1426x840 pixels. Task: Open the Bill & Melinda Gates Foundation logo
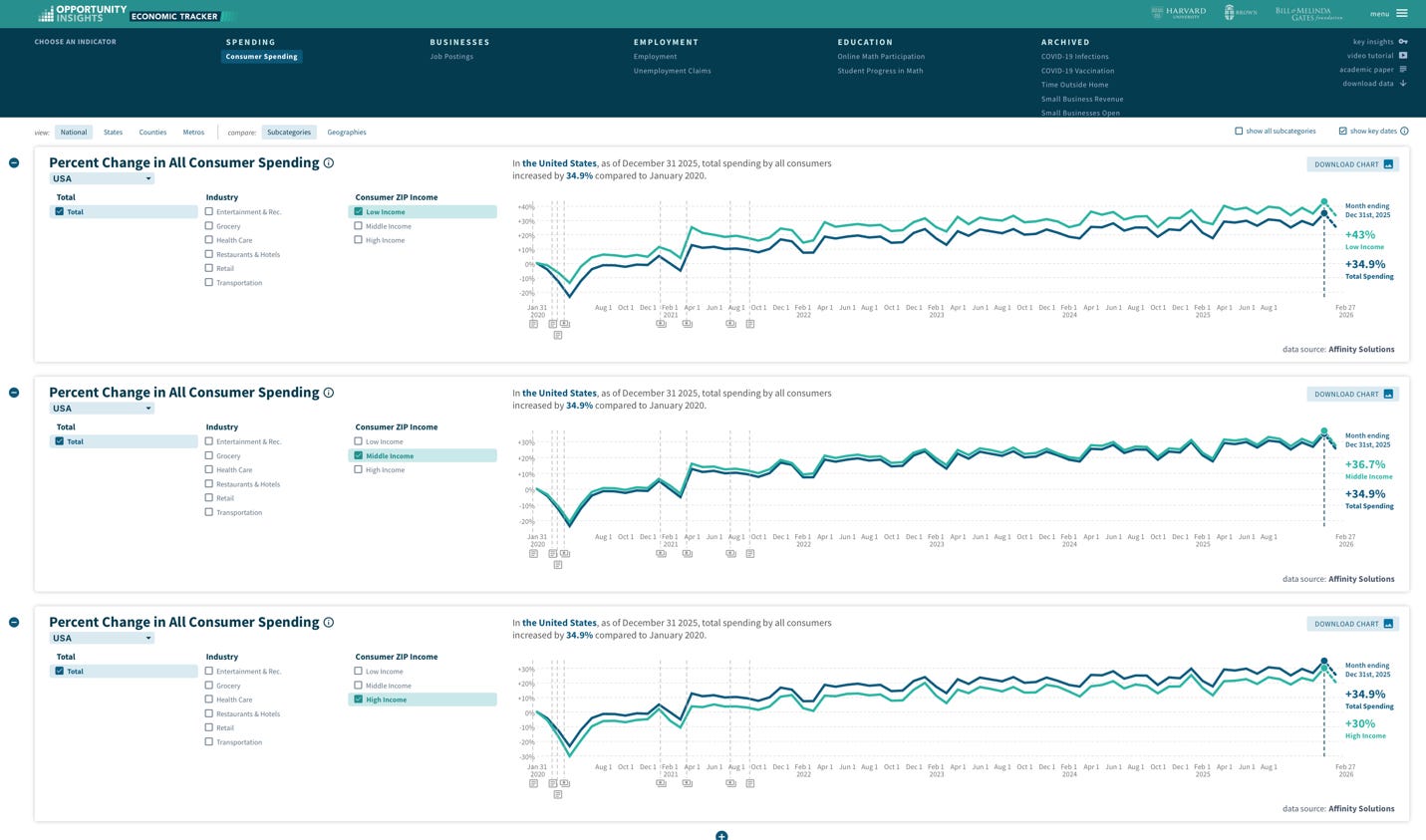tap(1308, 13)
